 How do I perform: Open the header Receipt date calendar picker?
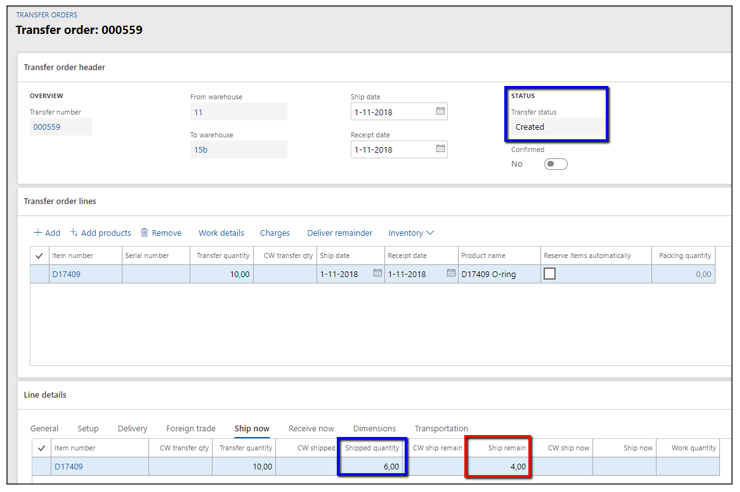440,149
